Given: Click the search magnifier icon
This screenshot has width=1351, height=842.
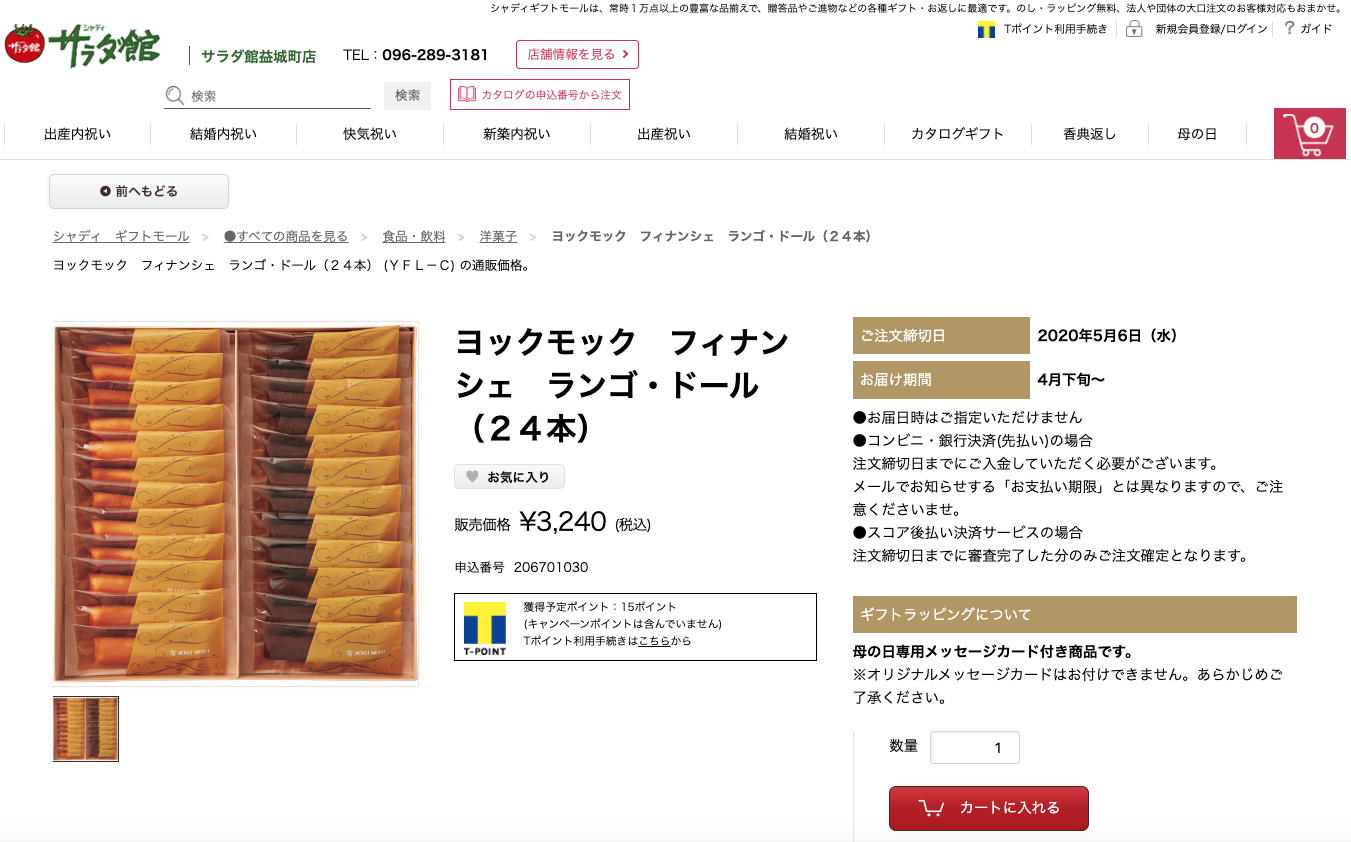Looking at the screenshot, I should pyautogui.click(x=175, y=96).
